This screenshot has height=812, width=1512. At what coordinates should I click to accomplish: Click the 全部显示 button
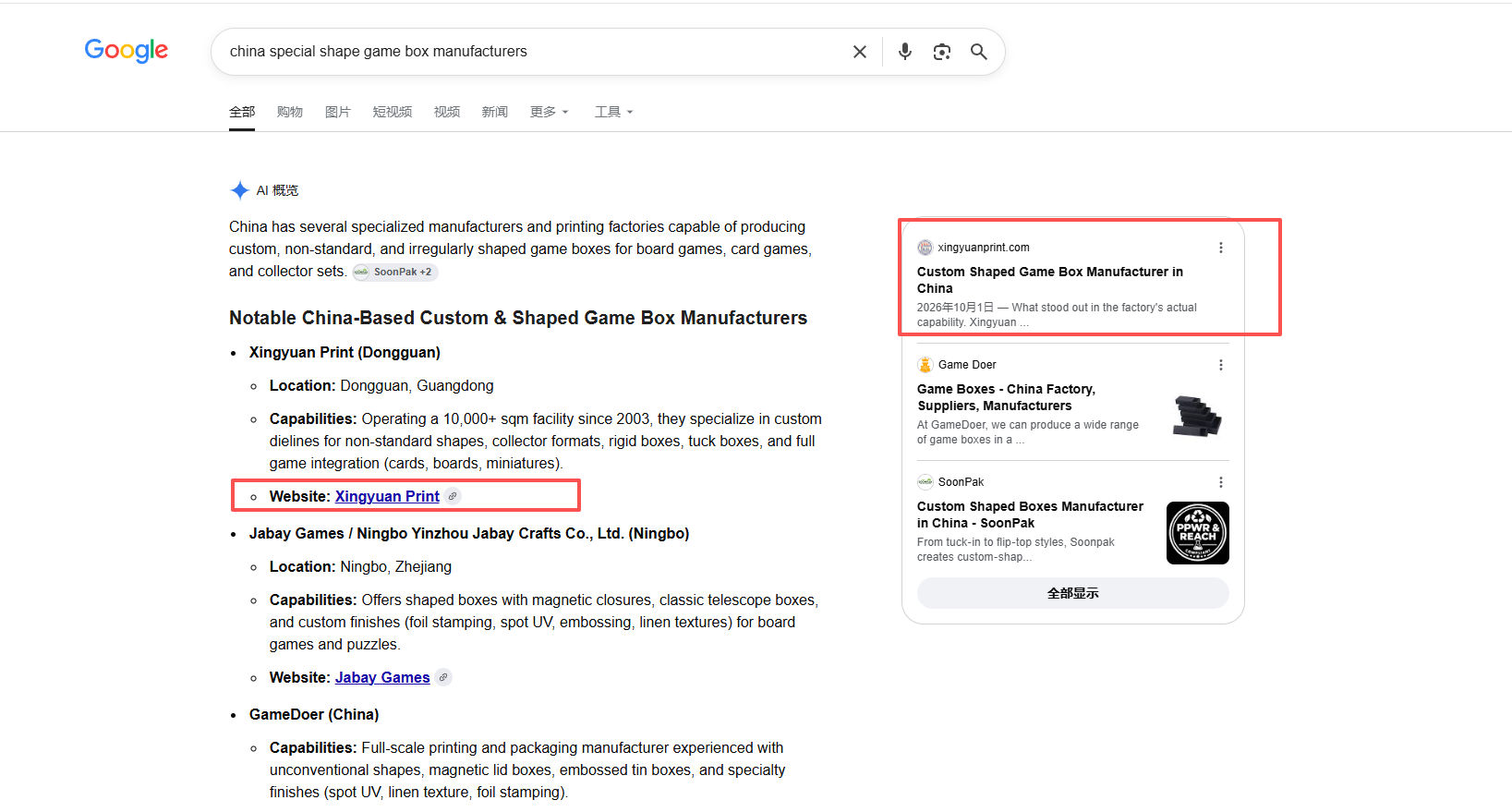1073,593
